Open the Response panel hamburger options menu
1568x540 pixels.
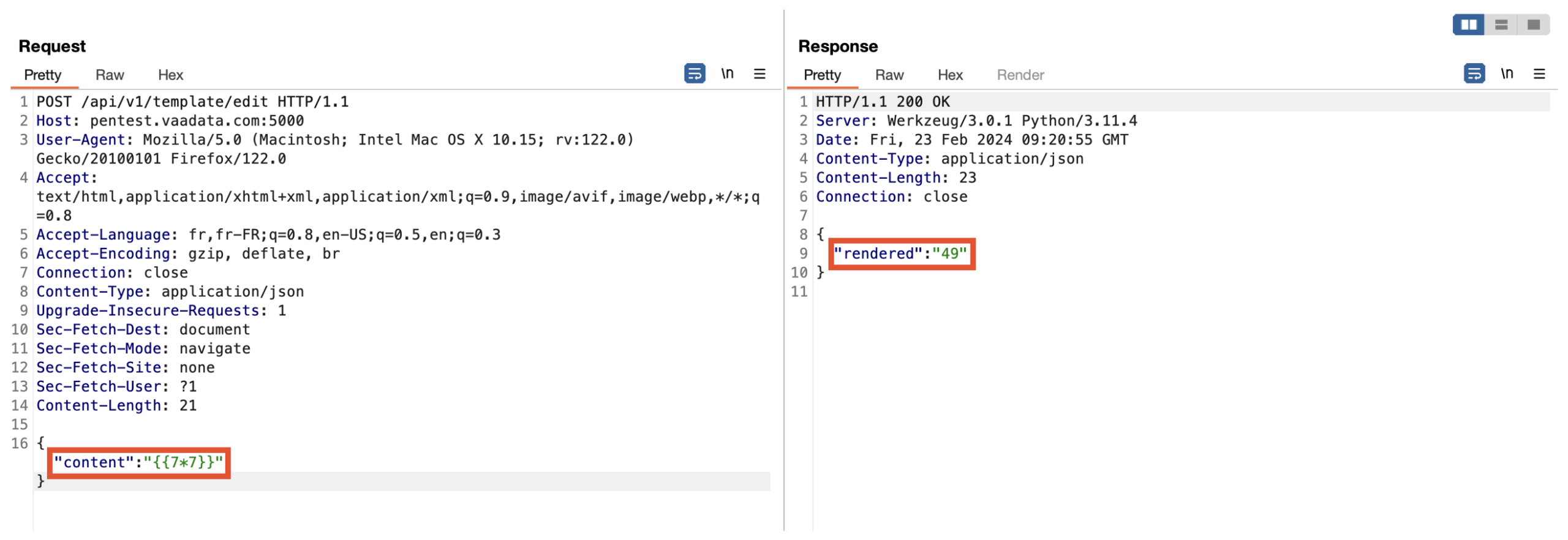pyautogui.click(x=1538, y=73)
